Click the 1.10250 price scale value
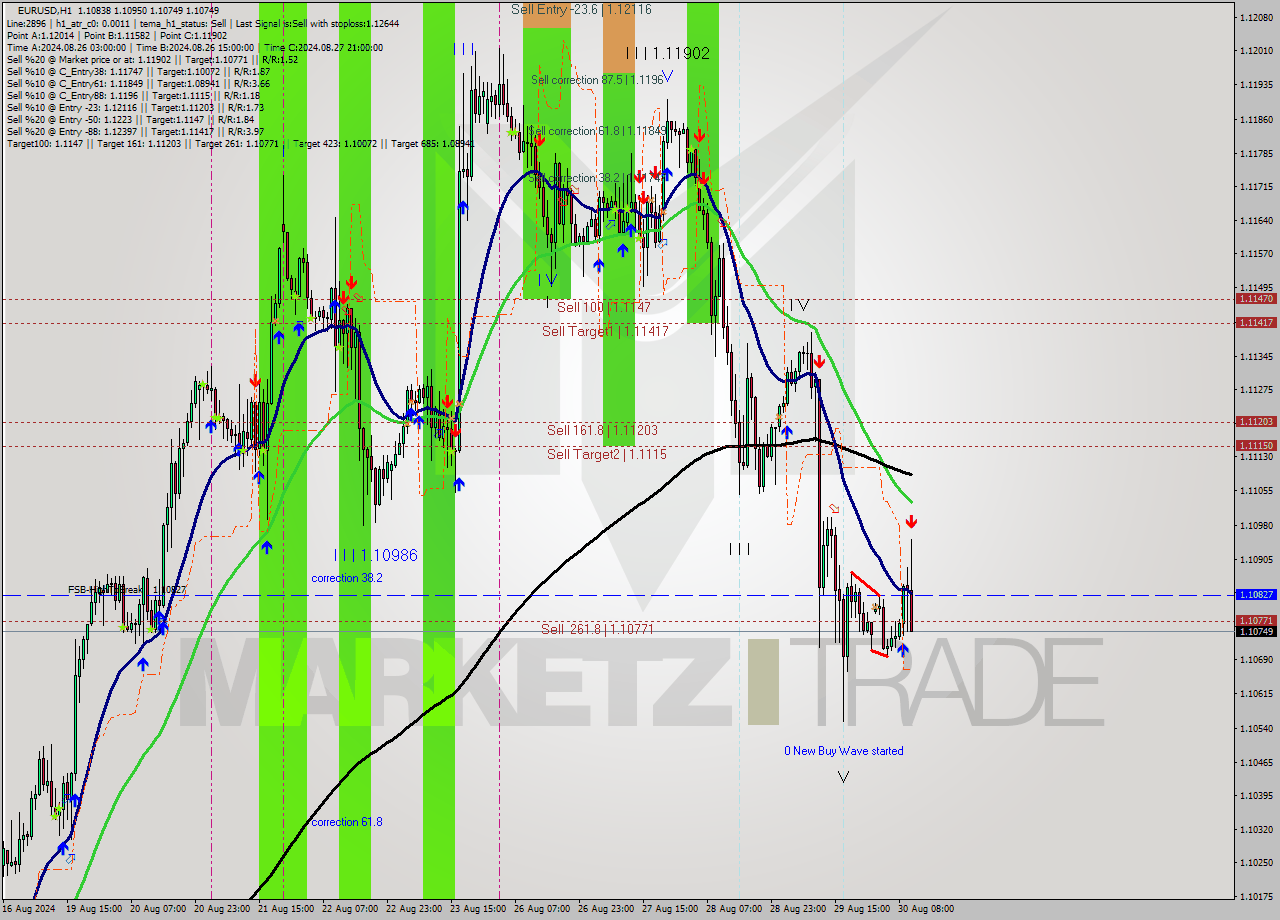1280x920 pixels. pyautogui.click(x=1256, y=862)
